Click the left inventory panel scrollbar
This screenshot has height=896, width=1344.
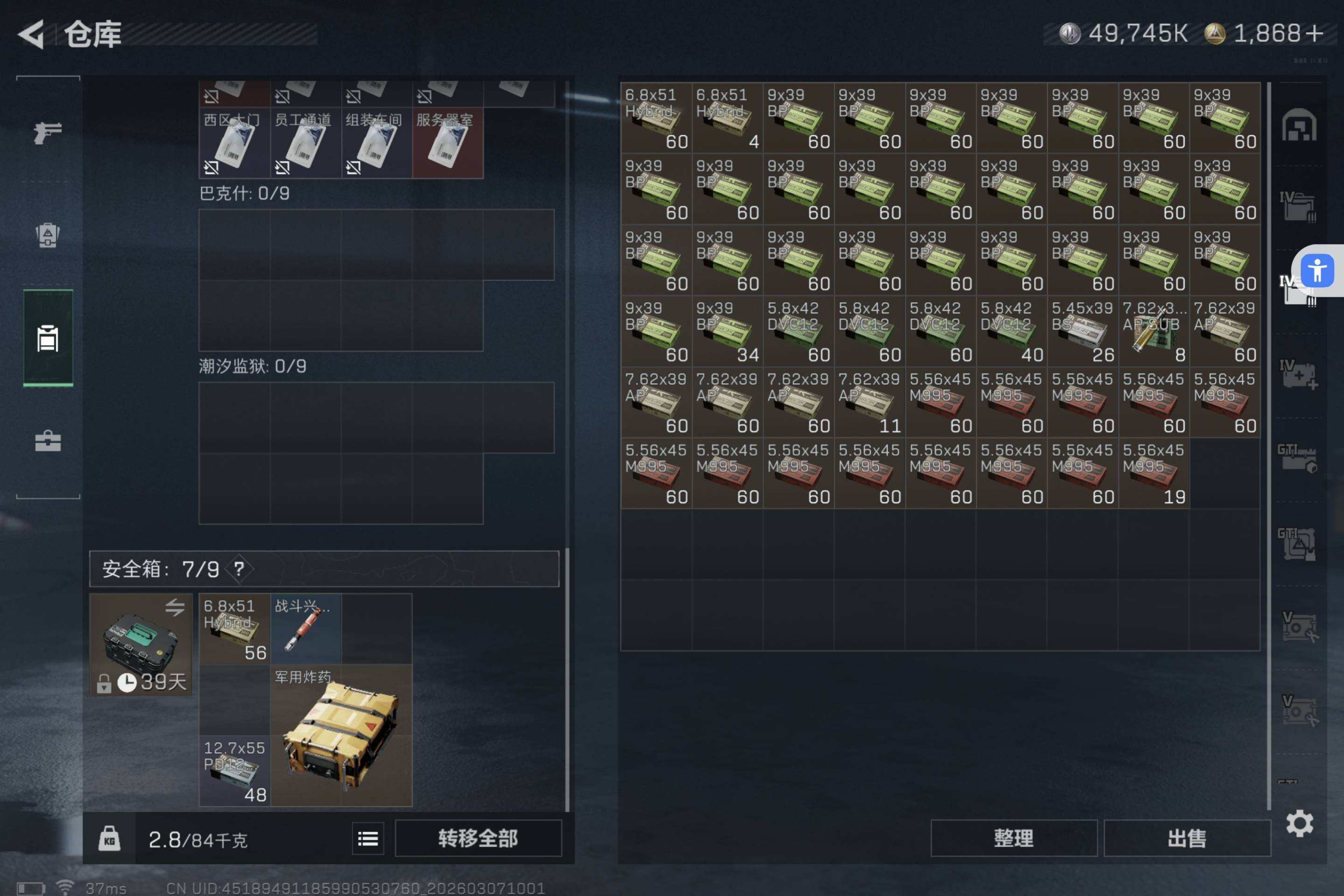click(567, 679)
